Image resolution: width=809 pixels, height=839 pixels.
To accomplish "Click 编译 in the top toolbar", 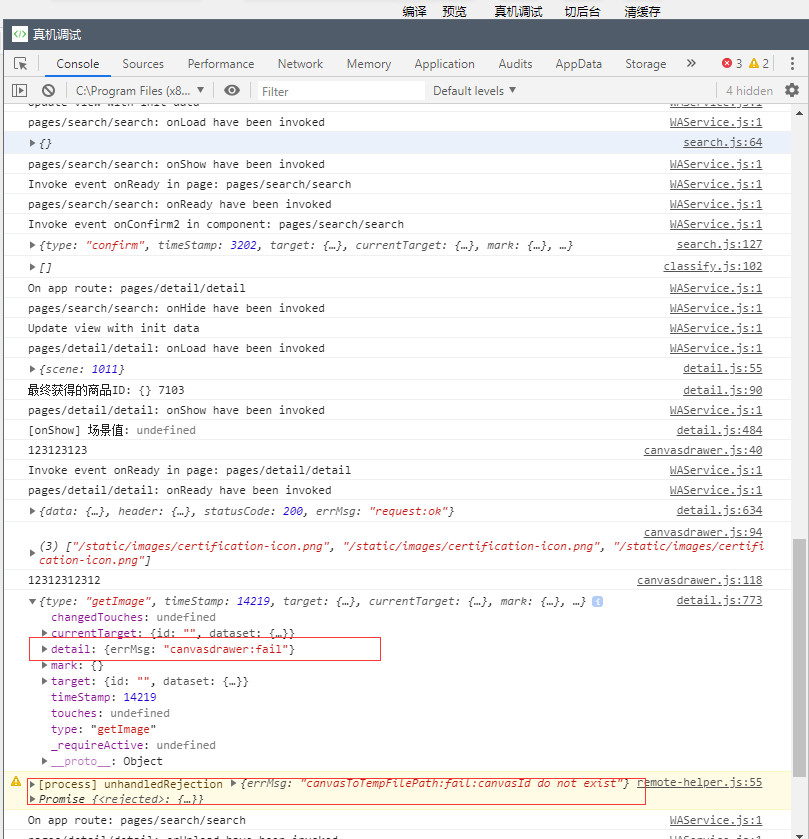I will click(414, 11).
